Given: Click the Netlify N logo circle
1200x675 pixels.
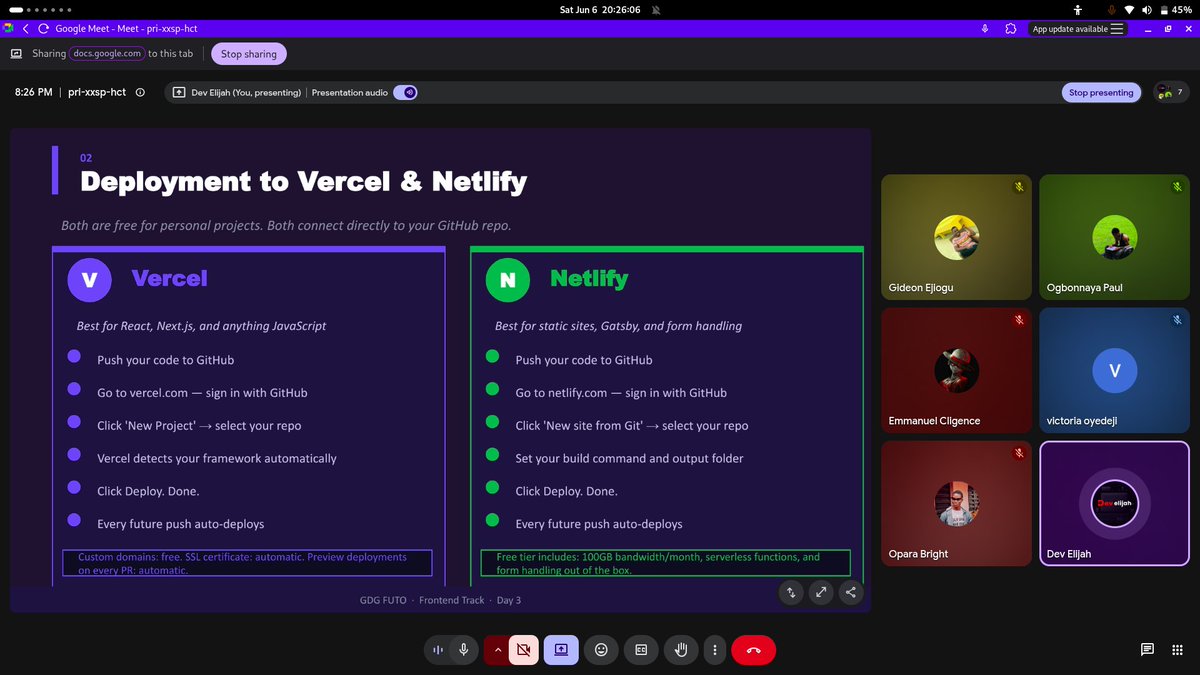Looking at the screenshot, I should point(507,280).
